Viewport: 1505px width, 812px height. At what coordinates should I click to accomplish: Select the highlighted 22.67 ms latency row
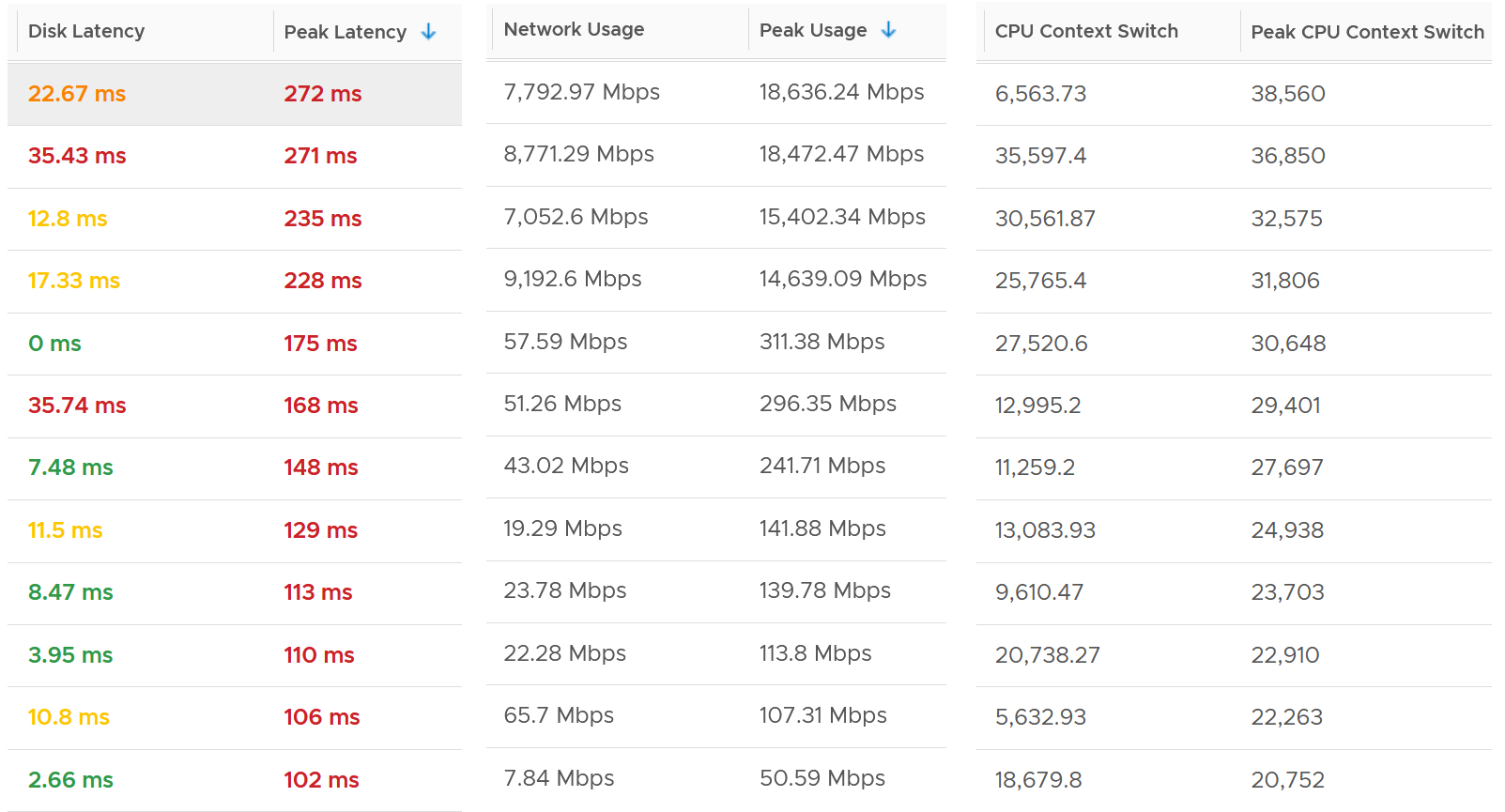click(x=235, y=94)
